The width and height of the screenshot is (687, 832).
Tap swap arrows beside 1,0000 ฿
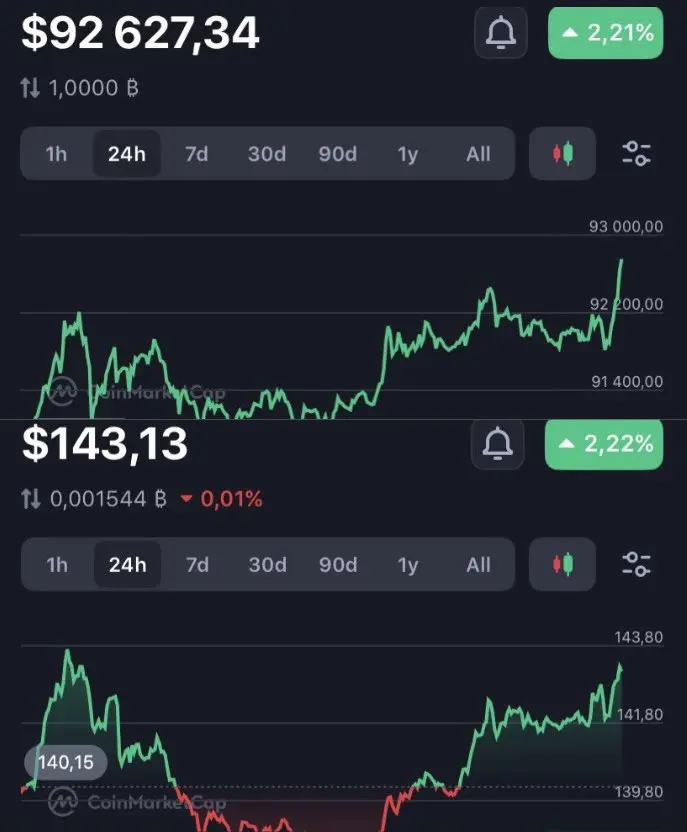click(x=30, y=88)
